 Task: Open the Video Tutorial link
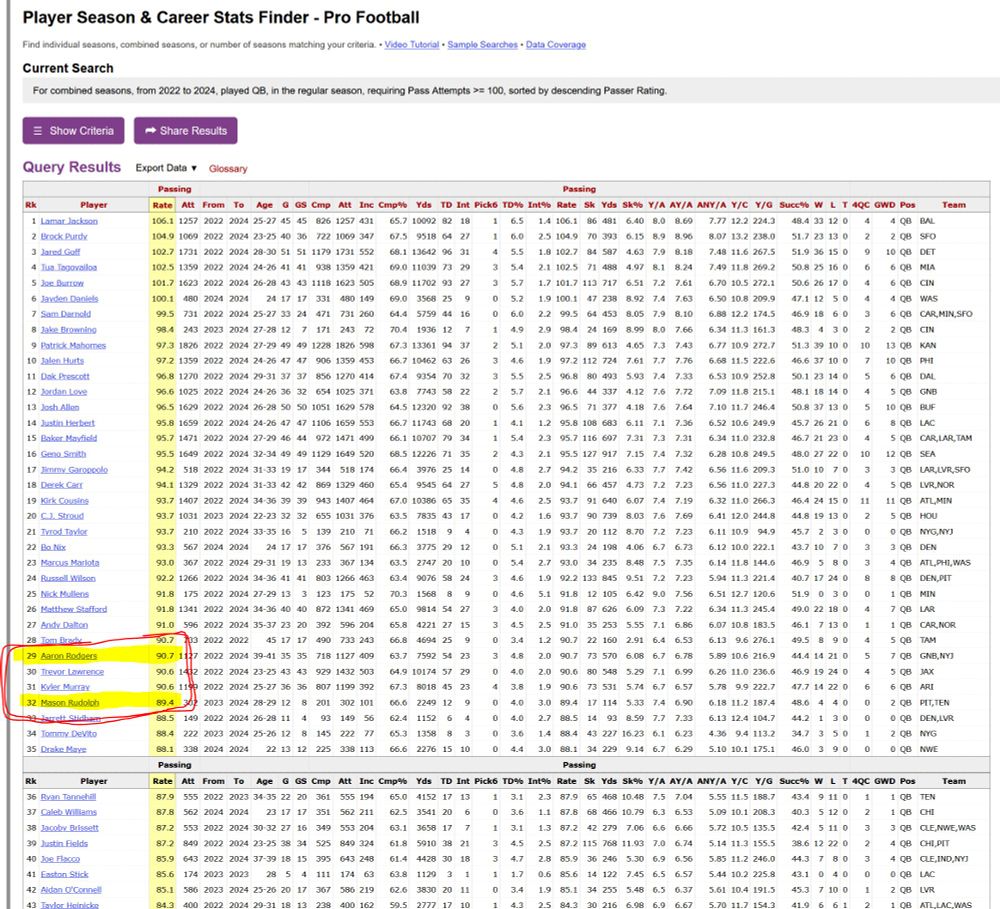coord(411,45)
